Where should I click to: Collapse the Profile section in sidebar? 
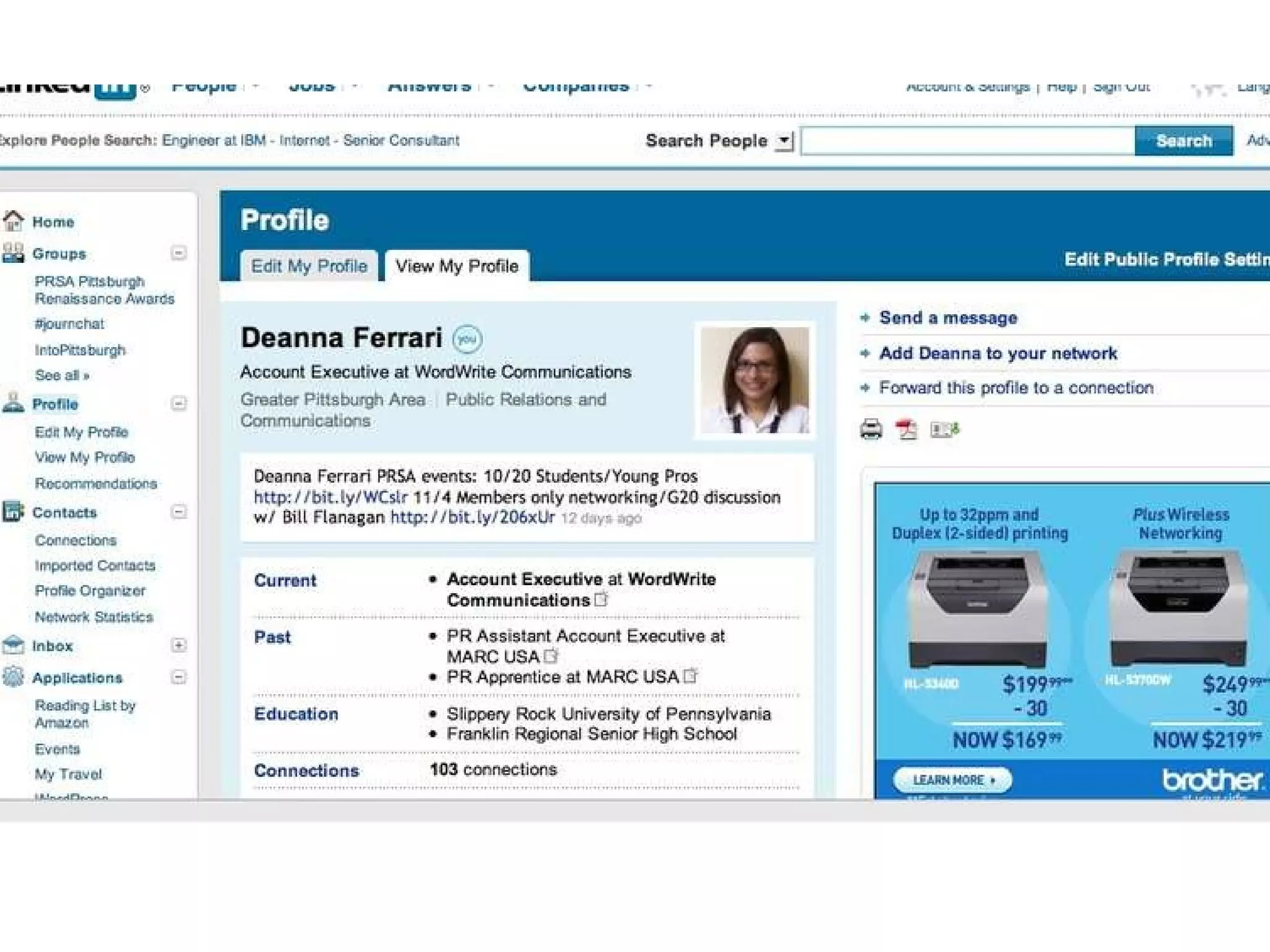pyautogui.click(x=179, y=403)
